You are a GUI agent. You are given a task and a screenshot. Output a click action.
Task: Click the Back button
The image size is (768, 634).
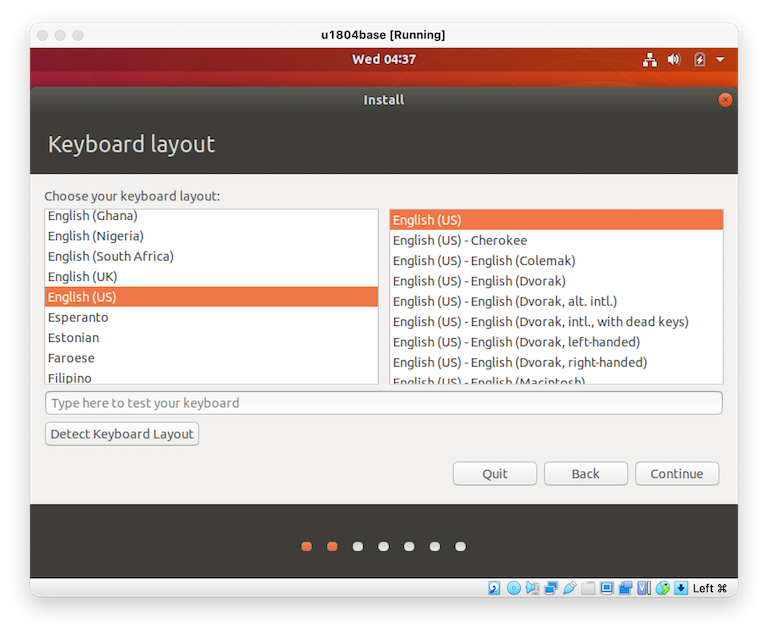point(586,473)
